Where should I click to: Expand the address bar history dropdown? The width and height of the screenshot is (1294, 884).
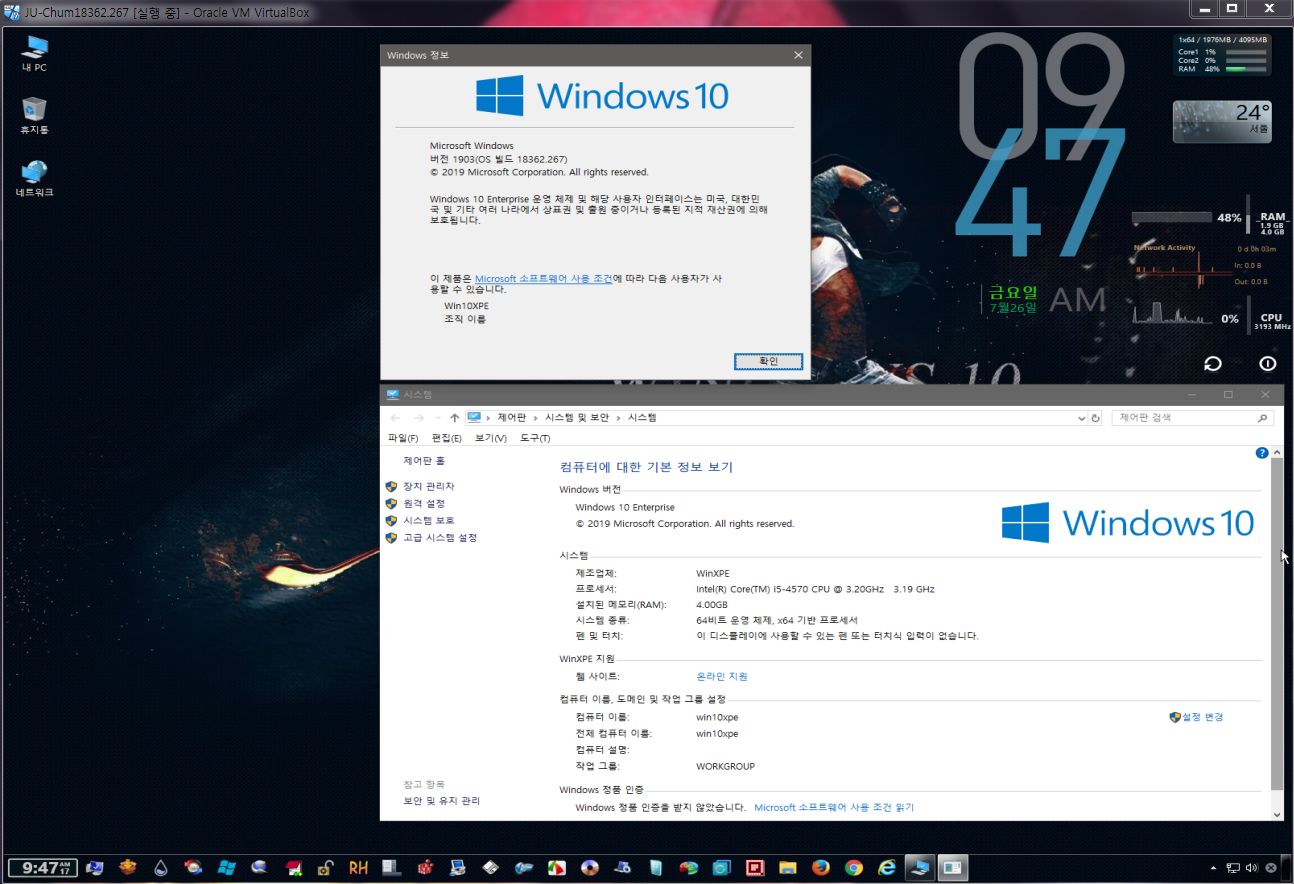point(1081,418)
